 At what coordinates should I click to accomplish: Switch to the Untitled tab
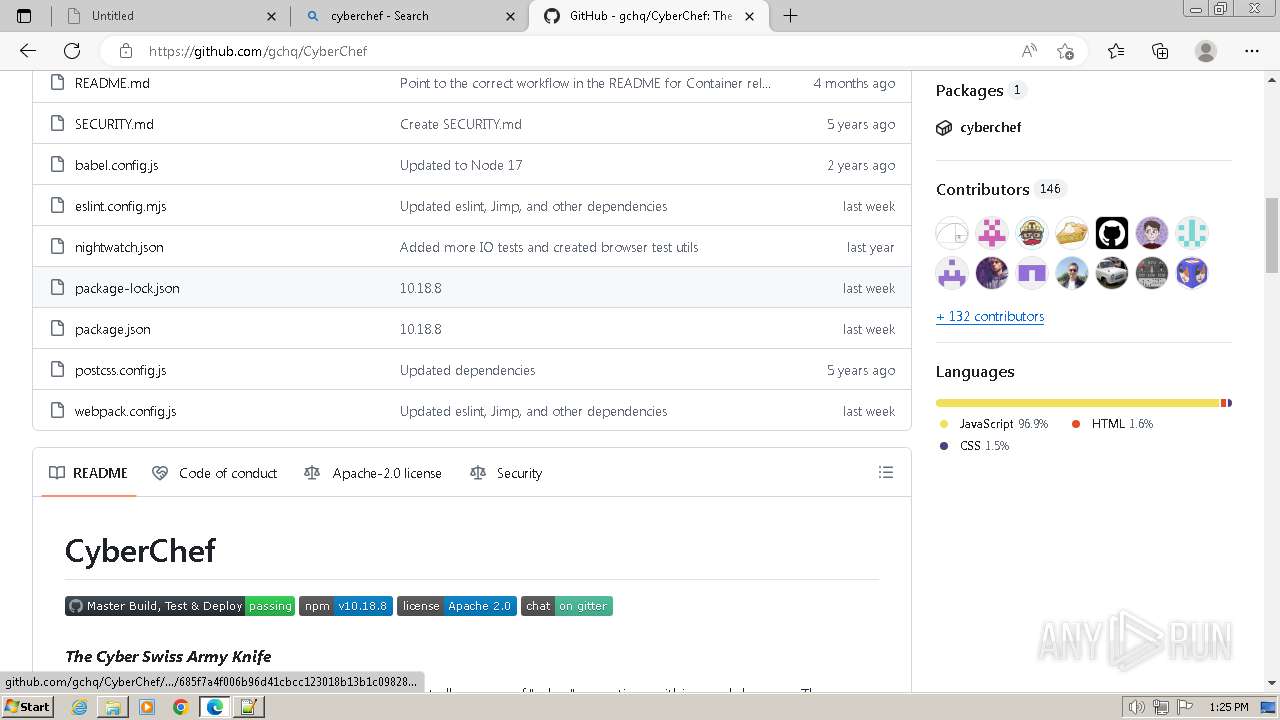pyautogui.click(x=170, y=16)
